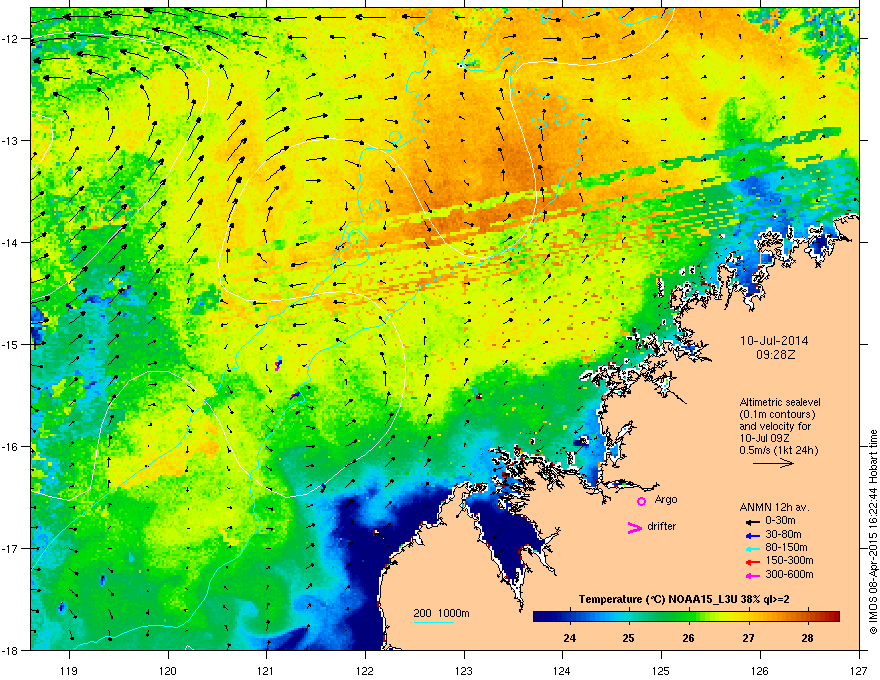Click the temperature color bar
The image size is (880, 680).
pos(686,617)
